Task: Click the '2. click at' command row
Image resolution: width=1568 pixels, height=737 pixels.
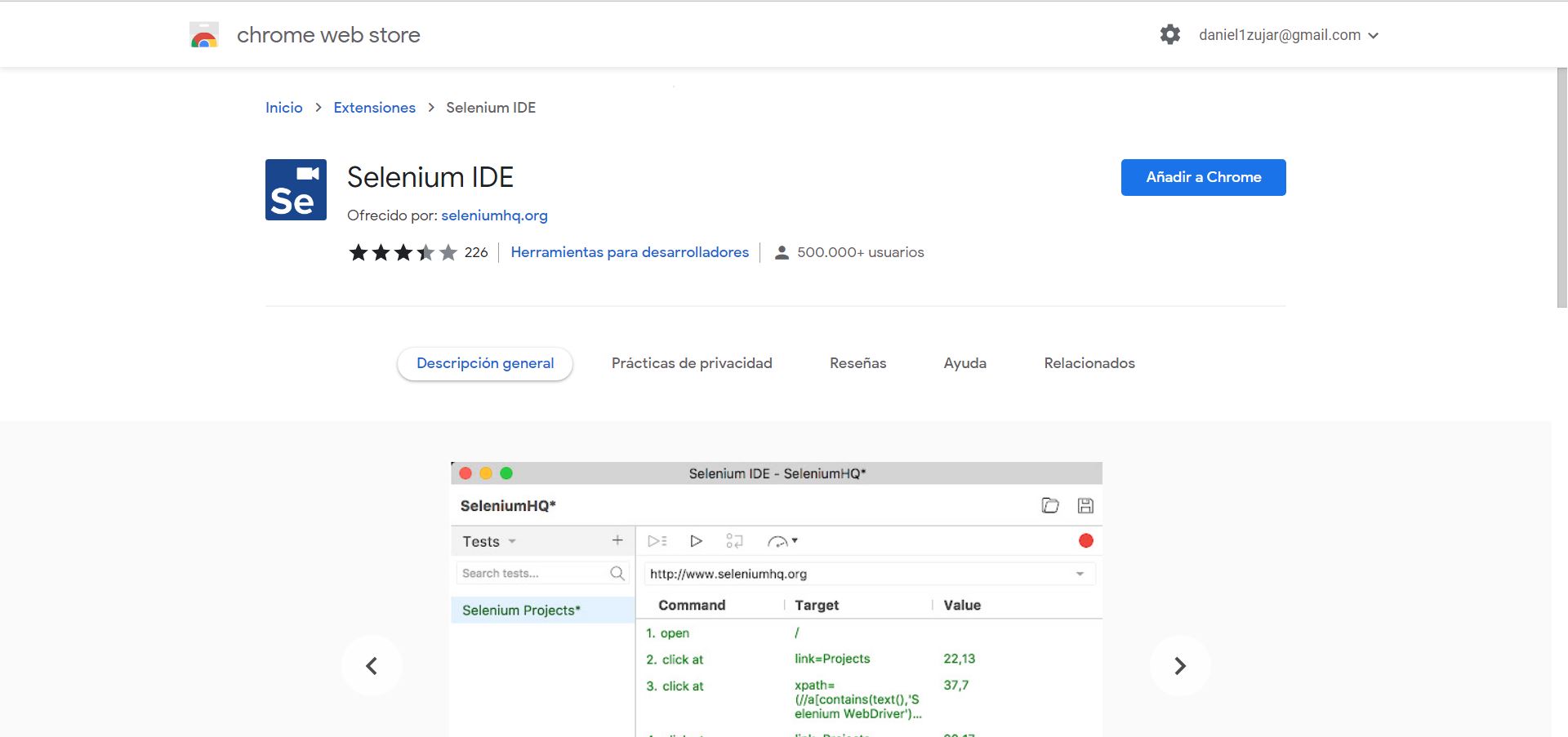Action: (x=869, y=659)
